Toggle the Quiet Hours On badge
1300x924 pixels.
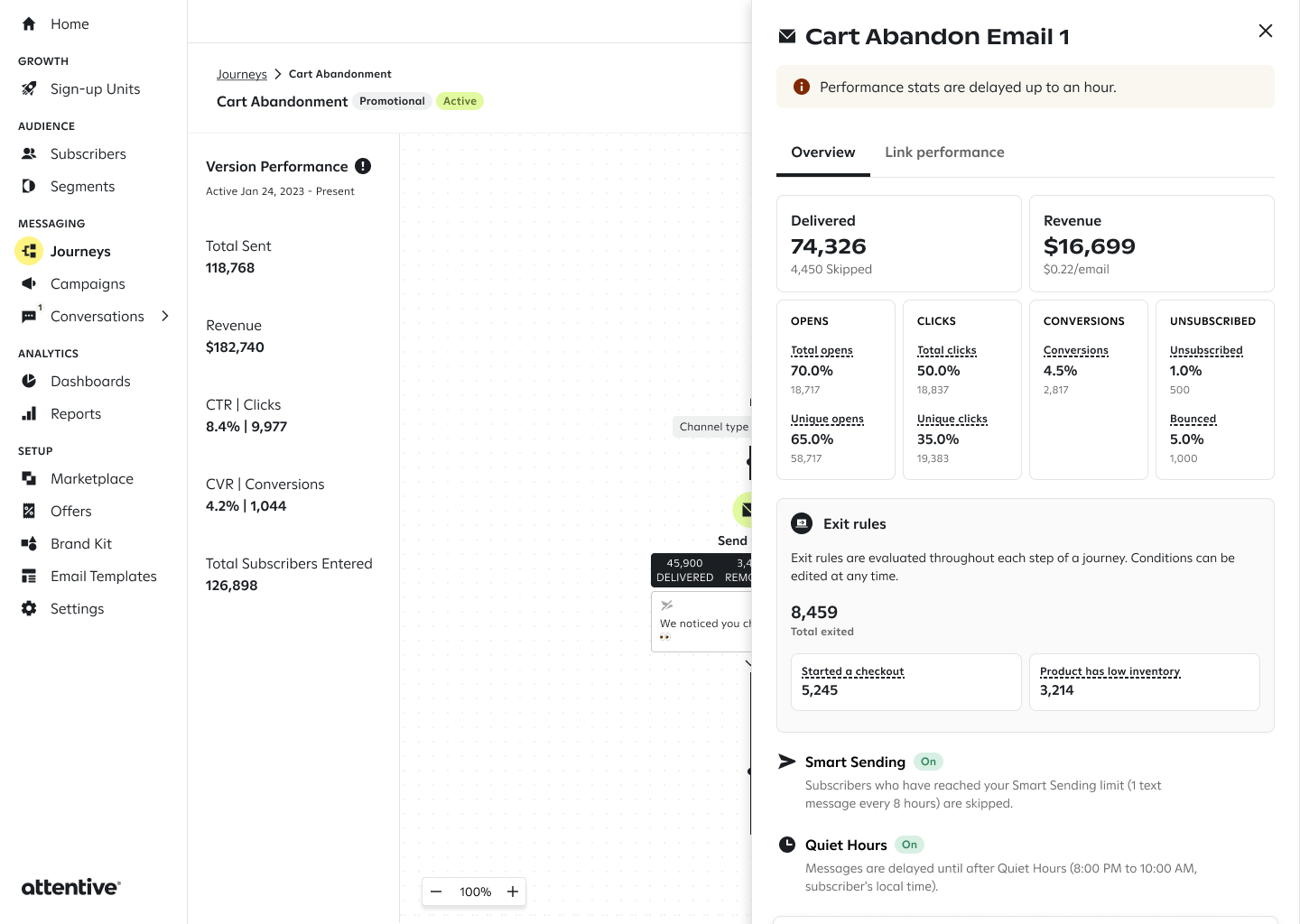coord(909,845)
